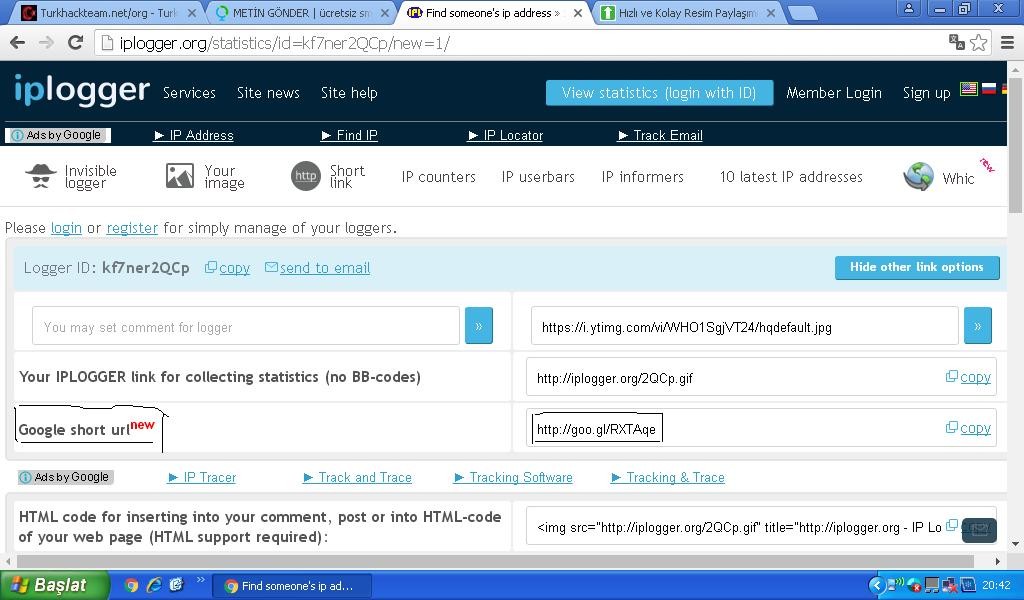Image resolution: width=1024 pixels, height=600 pixels.
Task: Click the Ads by Google info icon in top bar
Action: point(18,135)
